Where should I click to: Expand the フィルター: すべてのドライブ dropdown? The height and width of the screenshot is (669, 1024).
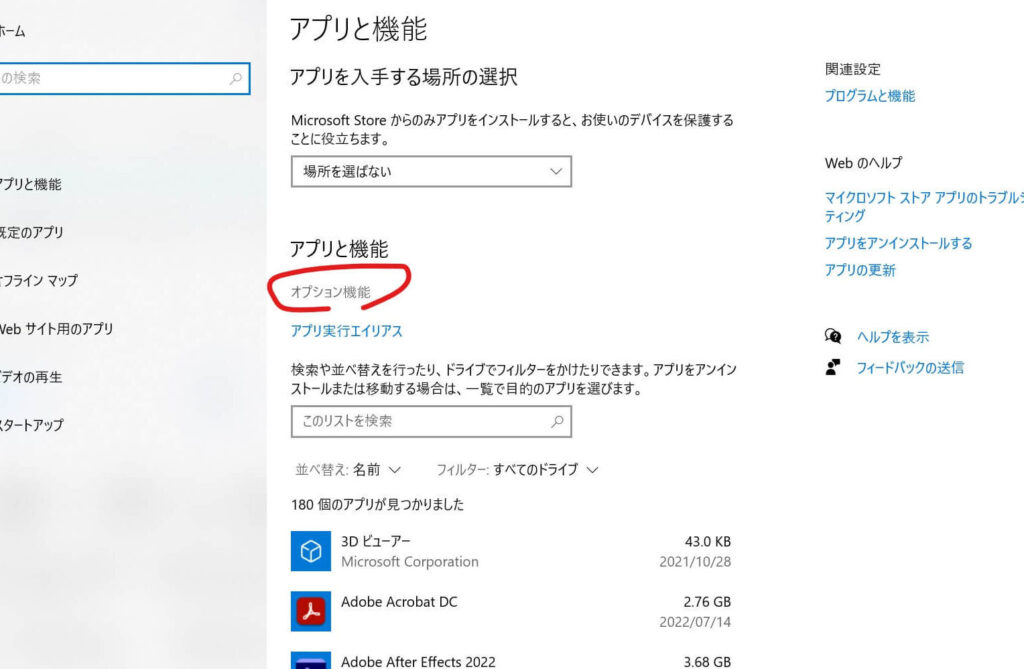(517, 469)
